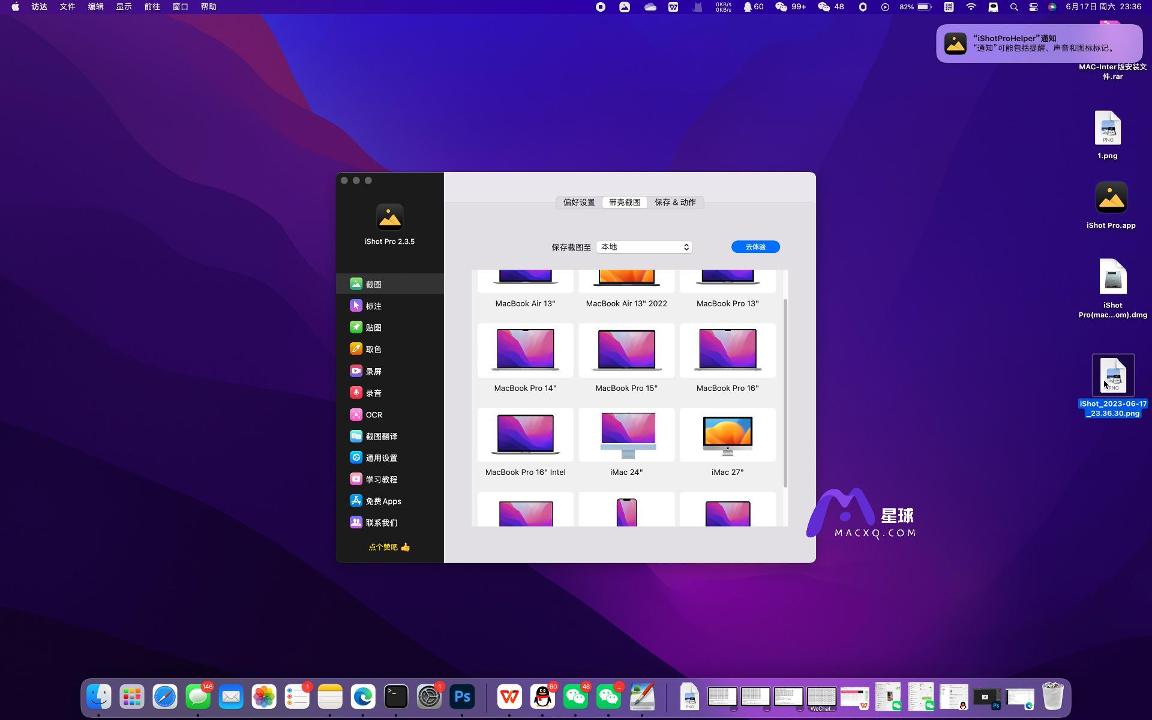Open QQ from the Dock
The width and height of the screenshot is (1152, 720).
tap(542, 696)
